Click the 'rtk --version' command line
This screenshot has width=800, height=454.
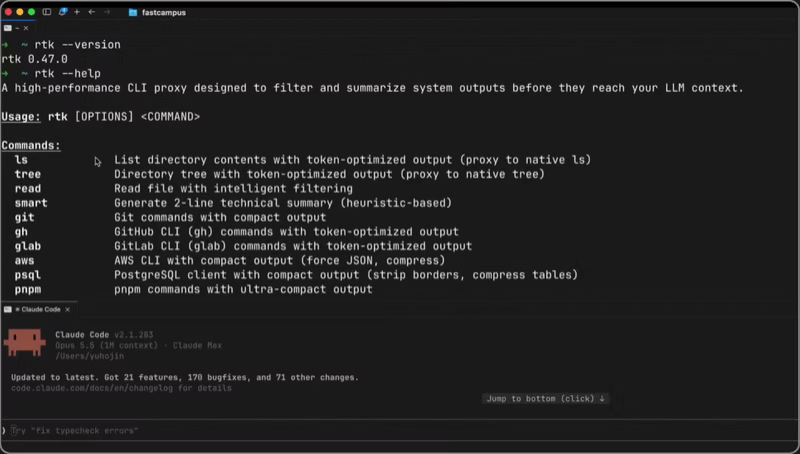click(x=78, y=45)
